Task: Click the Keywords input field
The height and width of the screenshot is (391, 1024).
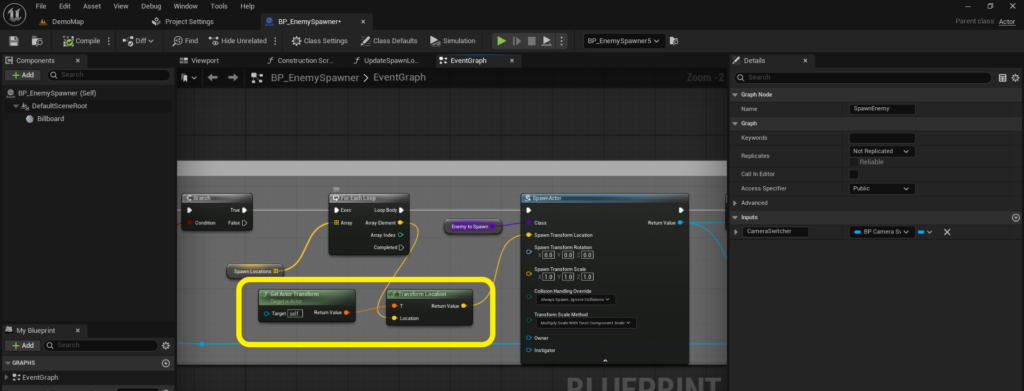Action: 882,138
